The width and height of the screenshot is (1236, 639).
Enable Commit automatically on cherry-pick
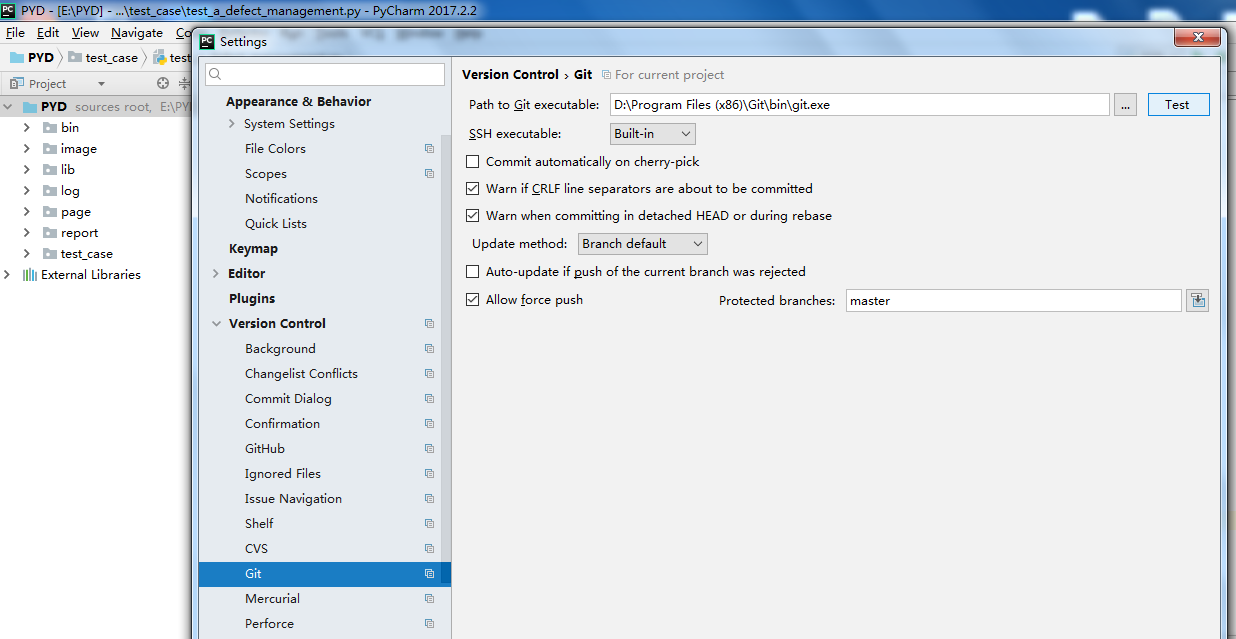473,161
